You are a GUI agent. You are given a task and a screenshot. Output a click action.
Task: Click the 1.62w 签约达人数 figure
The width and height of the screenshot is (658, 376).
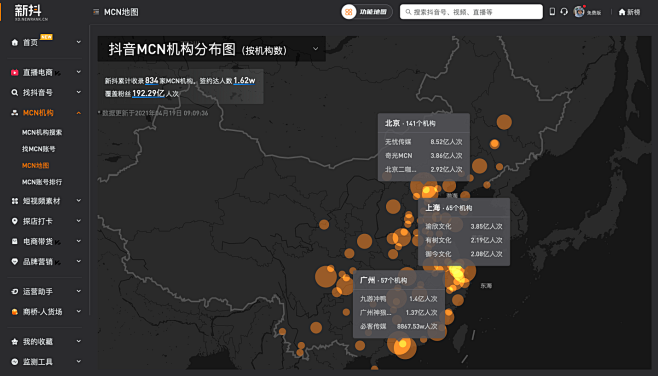[x=244, y=80]
